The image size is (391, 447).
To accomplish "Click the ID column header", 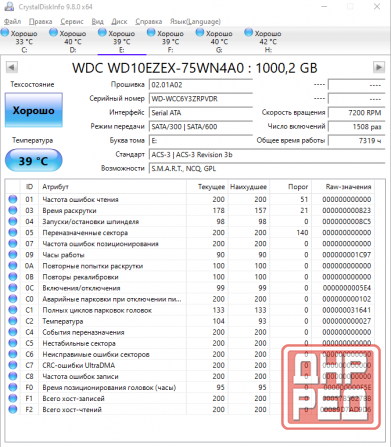I will point(29,187).
